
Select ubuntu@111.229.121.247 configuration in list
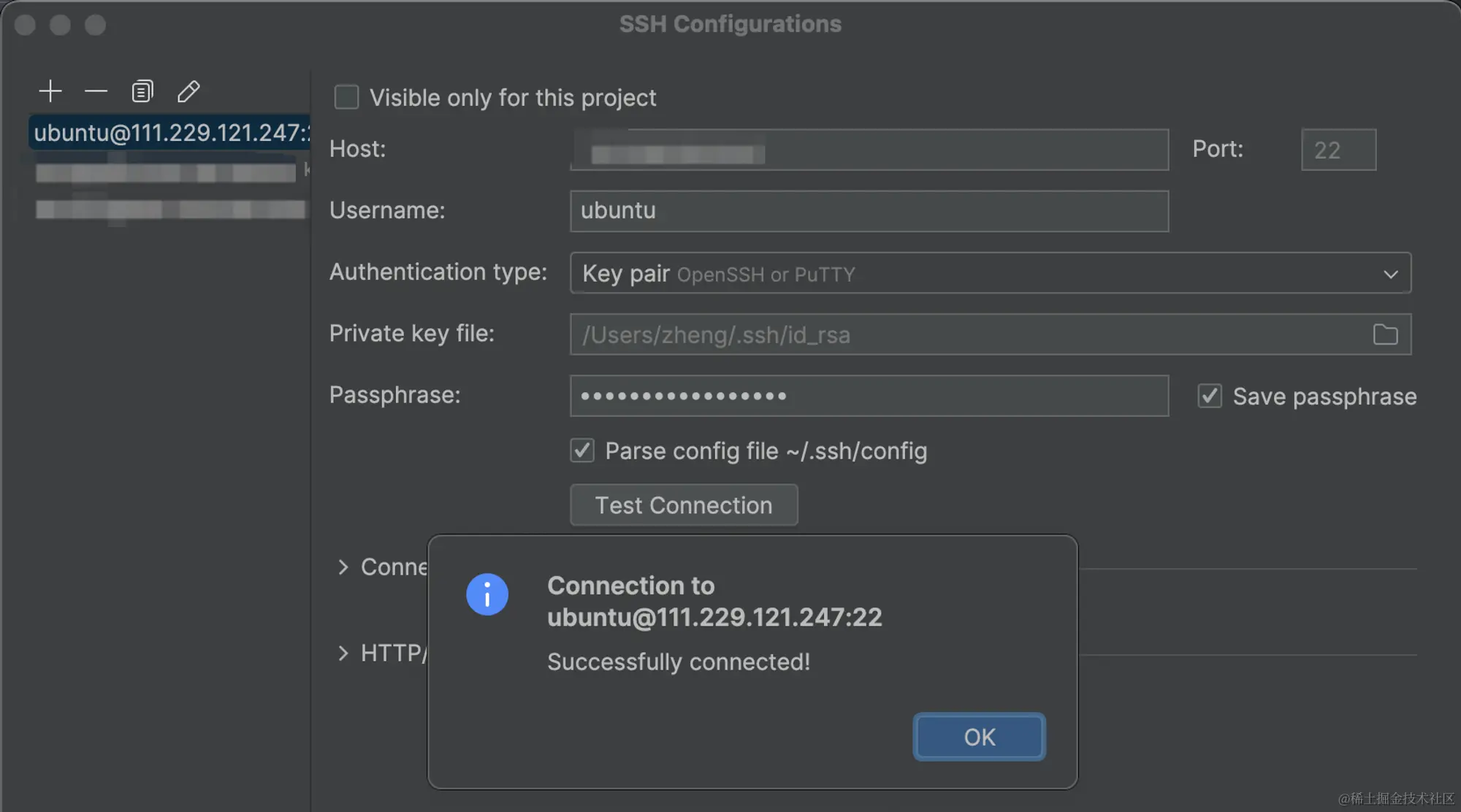pos(169,133)
